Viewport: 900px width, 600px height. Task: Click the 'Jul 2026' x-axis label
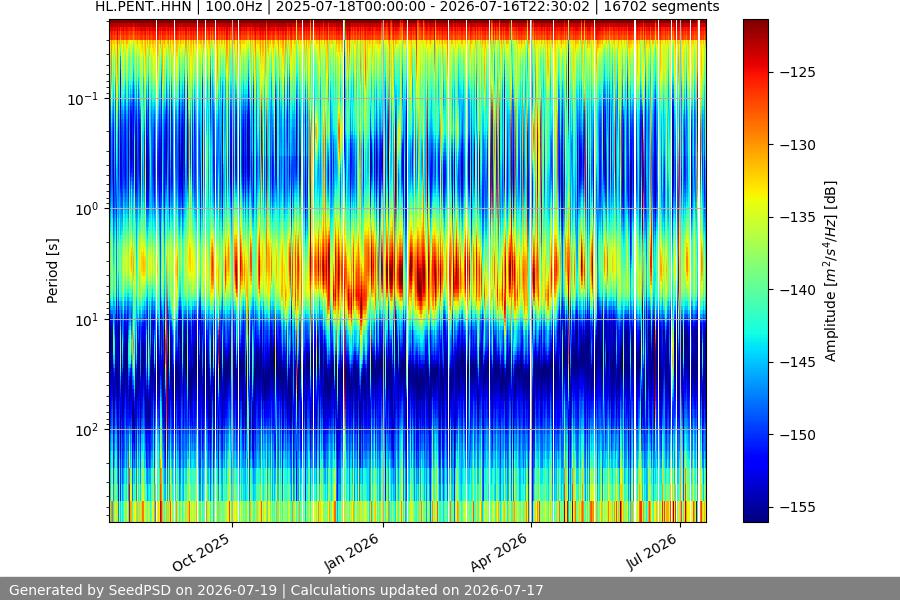pyautogui.click(x=651, y=552)
